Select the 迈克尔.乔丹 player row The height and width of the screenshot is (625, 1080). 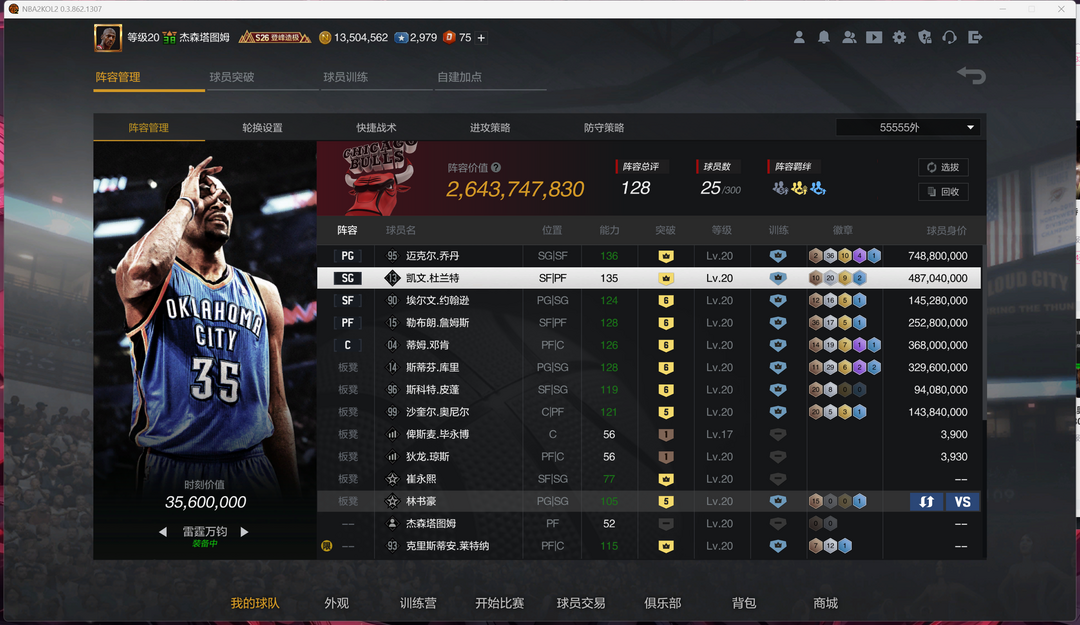coord(648,256)
